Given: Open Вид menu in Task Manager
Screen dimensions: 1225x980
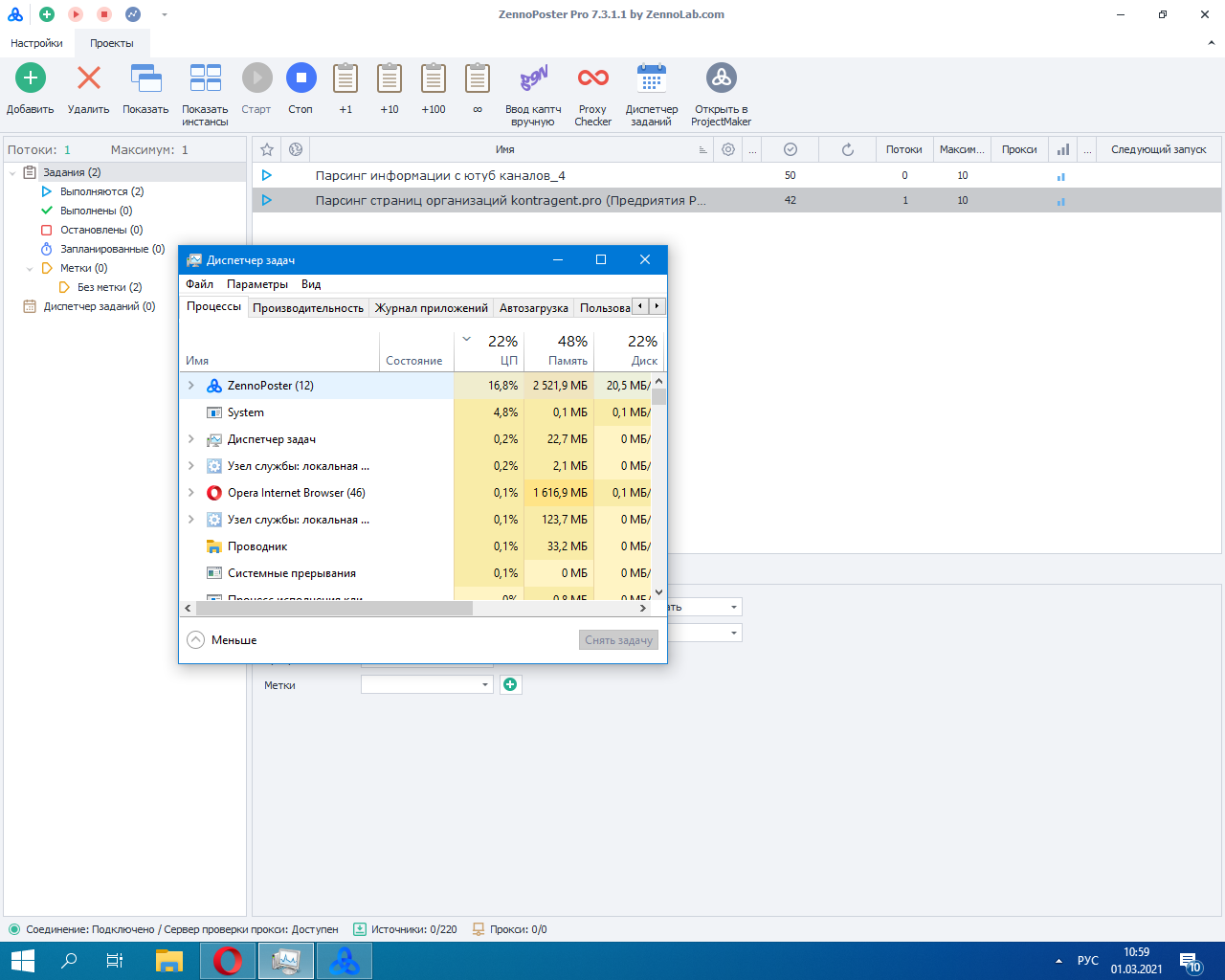Looking at the screenshot, I should 311,284.
